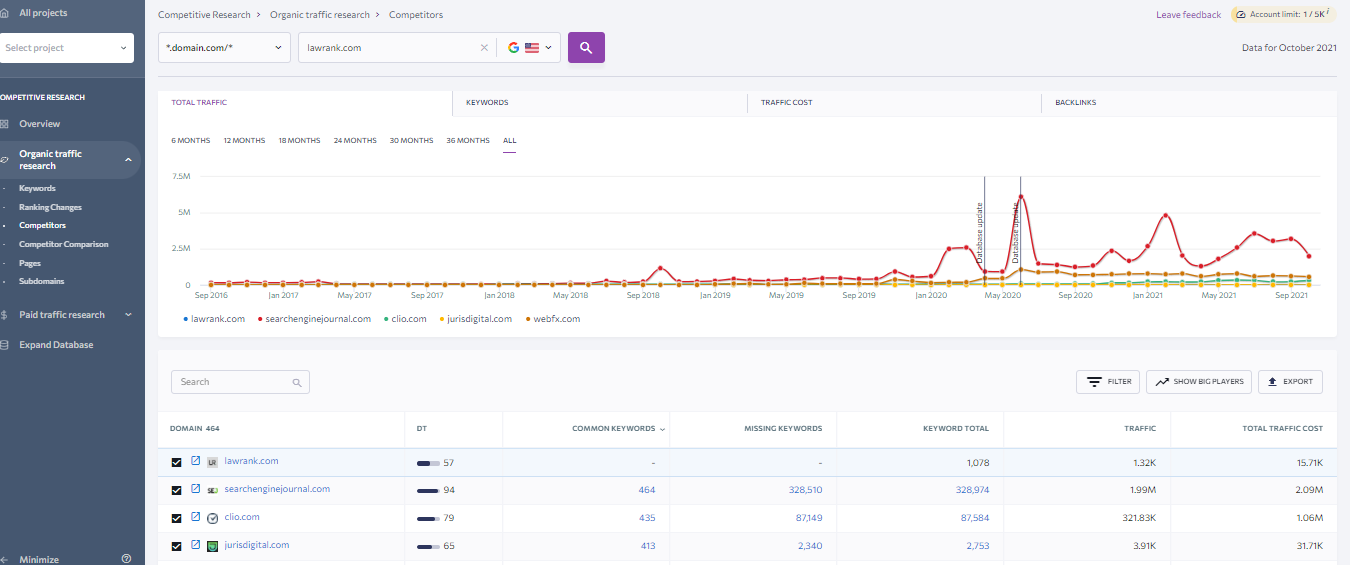Screen dimensions: 1350x565
Task: Open Subdomains in the sidebar
Action: click(x=39, y=281)
